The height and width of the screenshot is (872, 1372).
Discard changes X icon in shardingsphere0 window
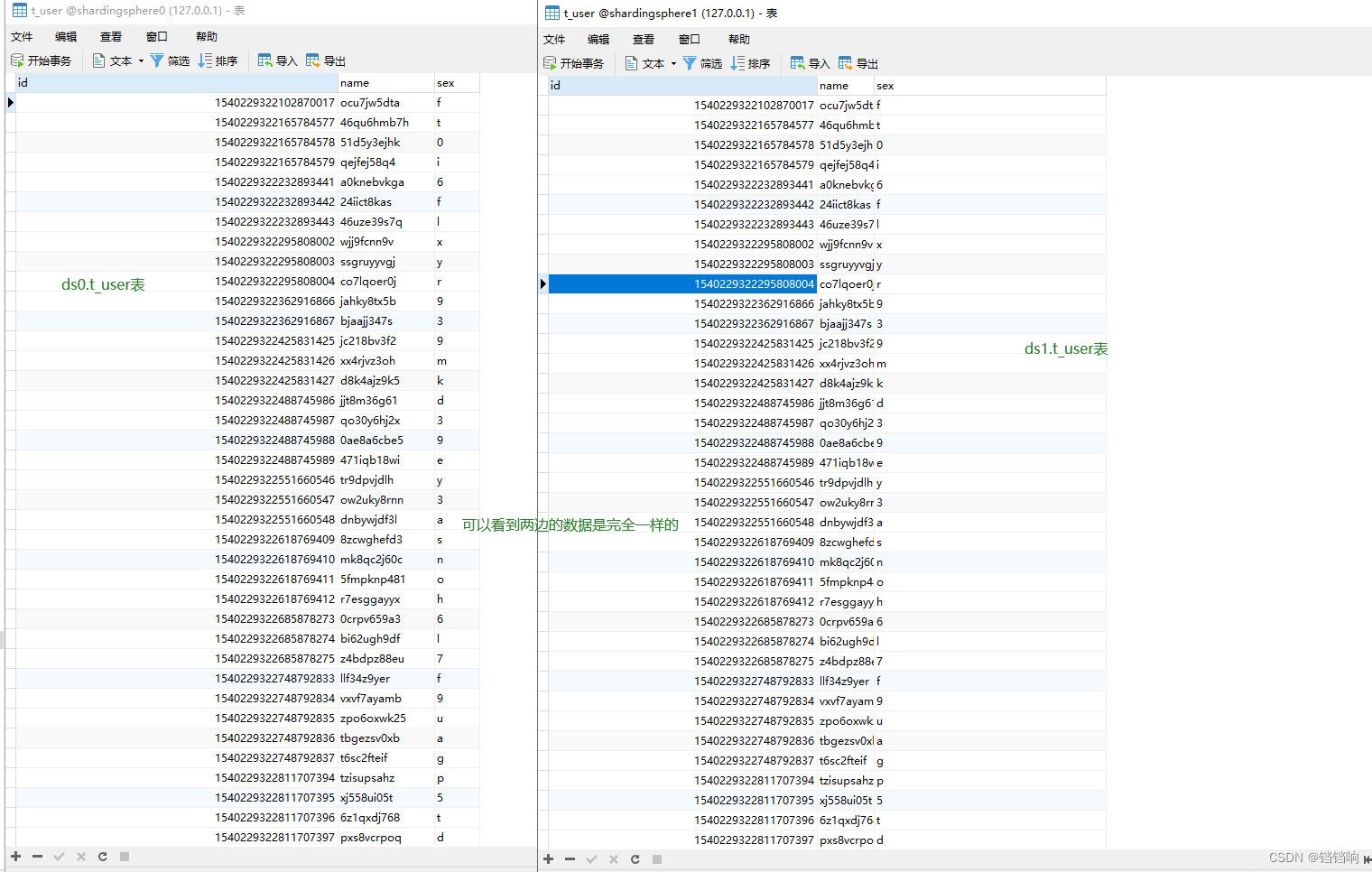(x=80, y=857)
